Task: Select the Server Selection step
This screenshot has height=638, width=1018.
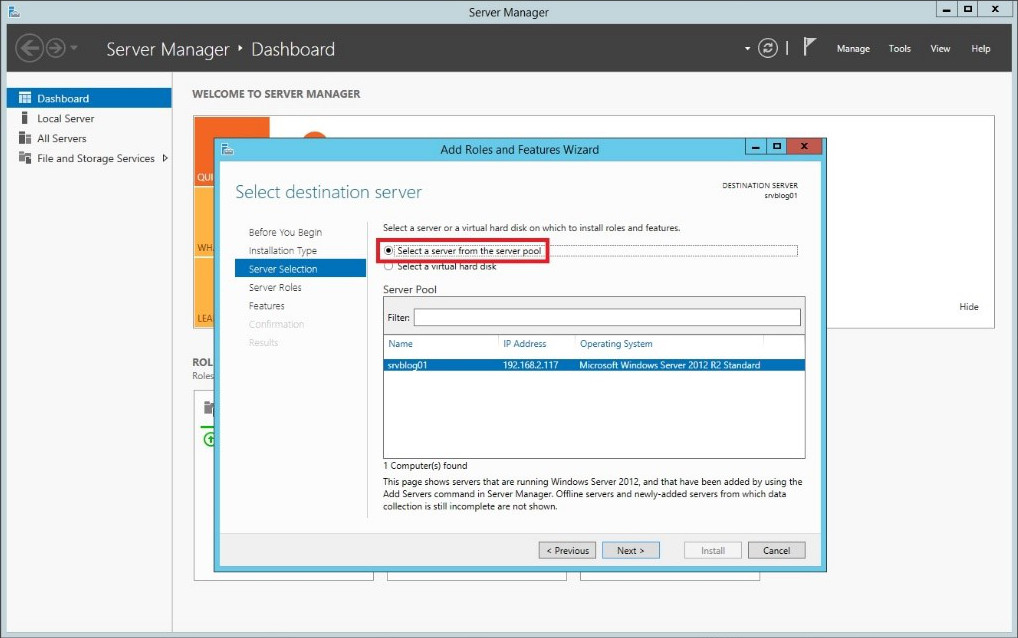Action: point(301,269)
